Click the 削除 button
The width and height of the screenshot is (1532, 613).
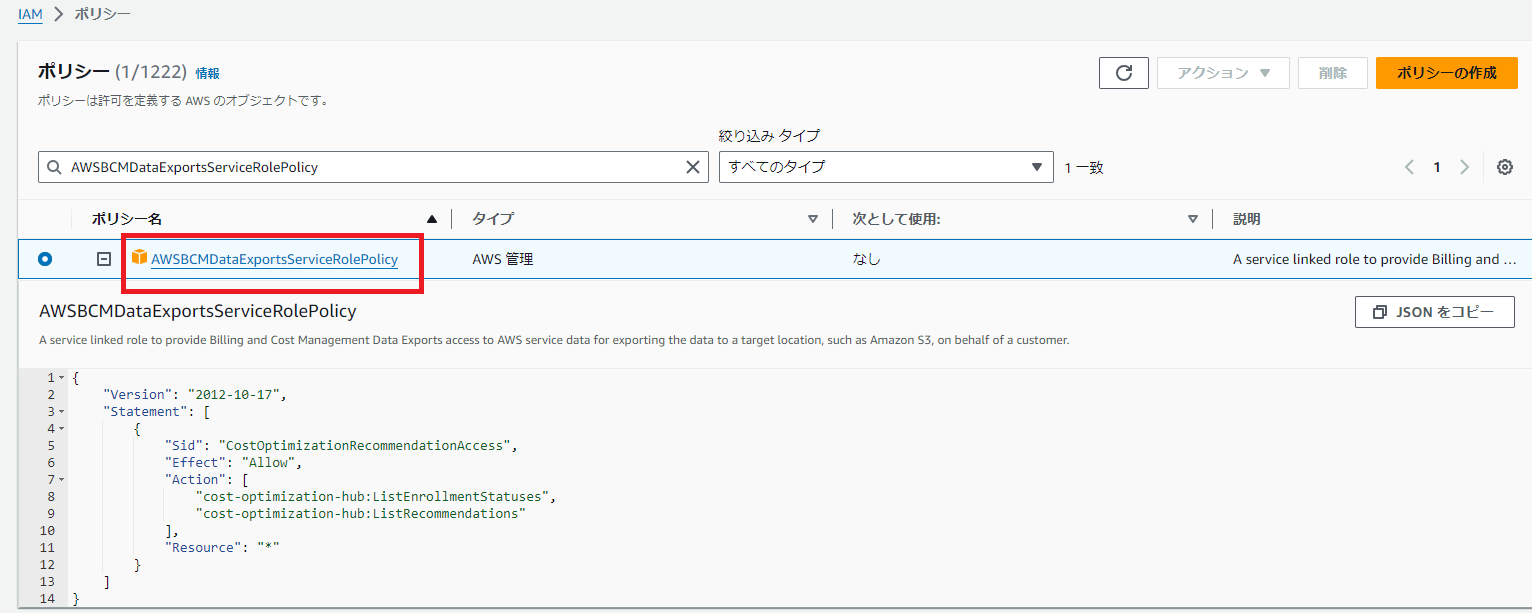(1332, 73)
